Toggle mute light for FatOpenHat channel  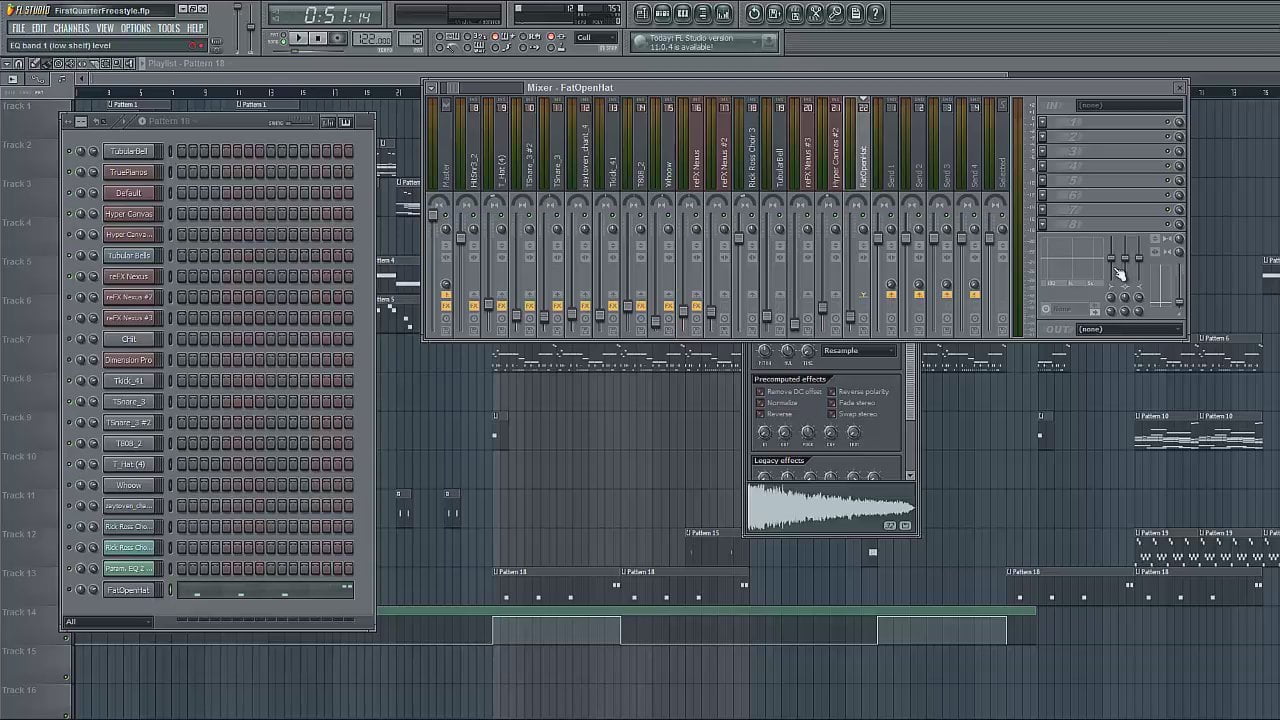coord(69,590)
